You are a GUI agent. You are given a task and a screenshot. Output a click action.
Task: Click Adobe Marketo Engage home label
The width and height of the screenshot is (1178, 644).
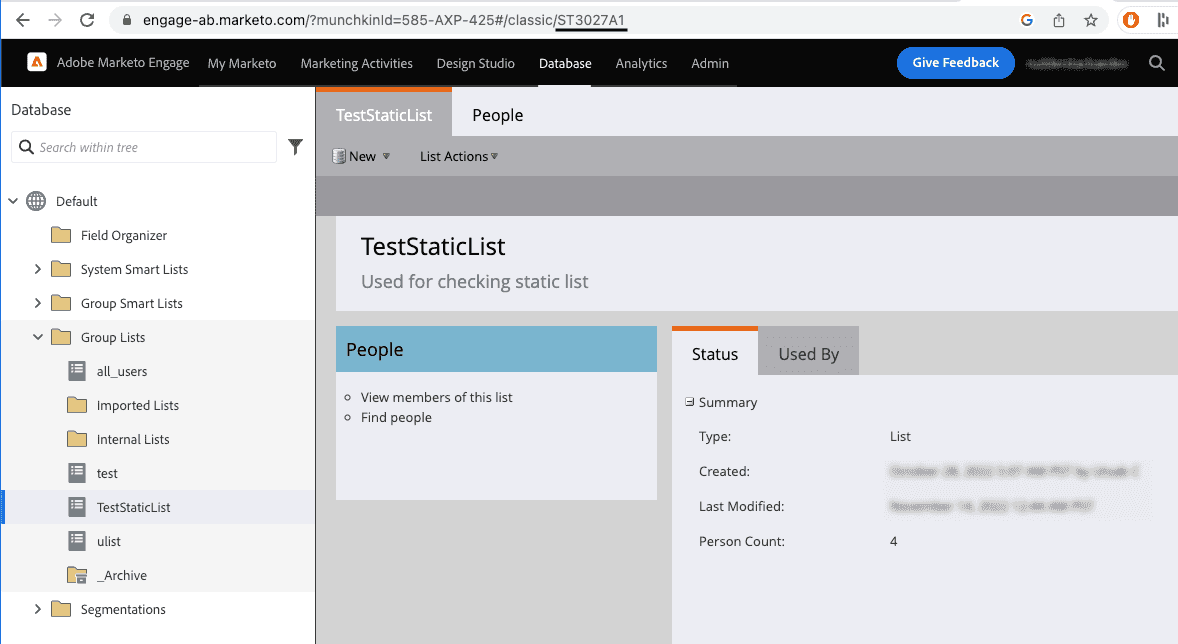123,62
